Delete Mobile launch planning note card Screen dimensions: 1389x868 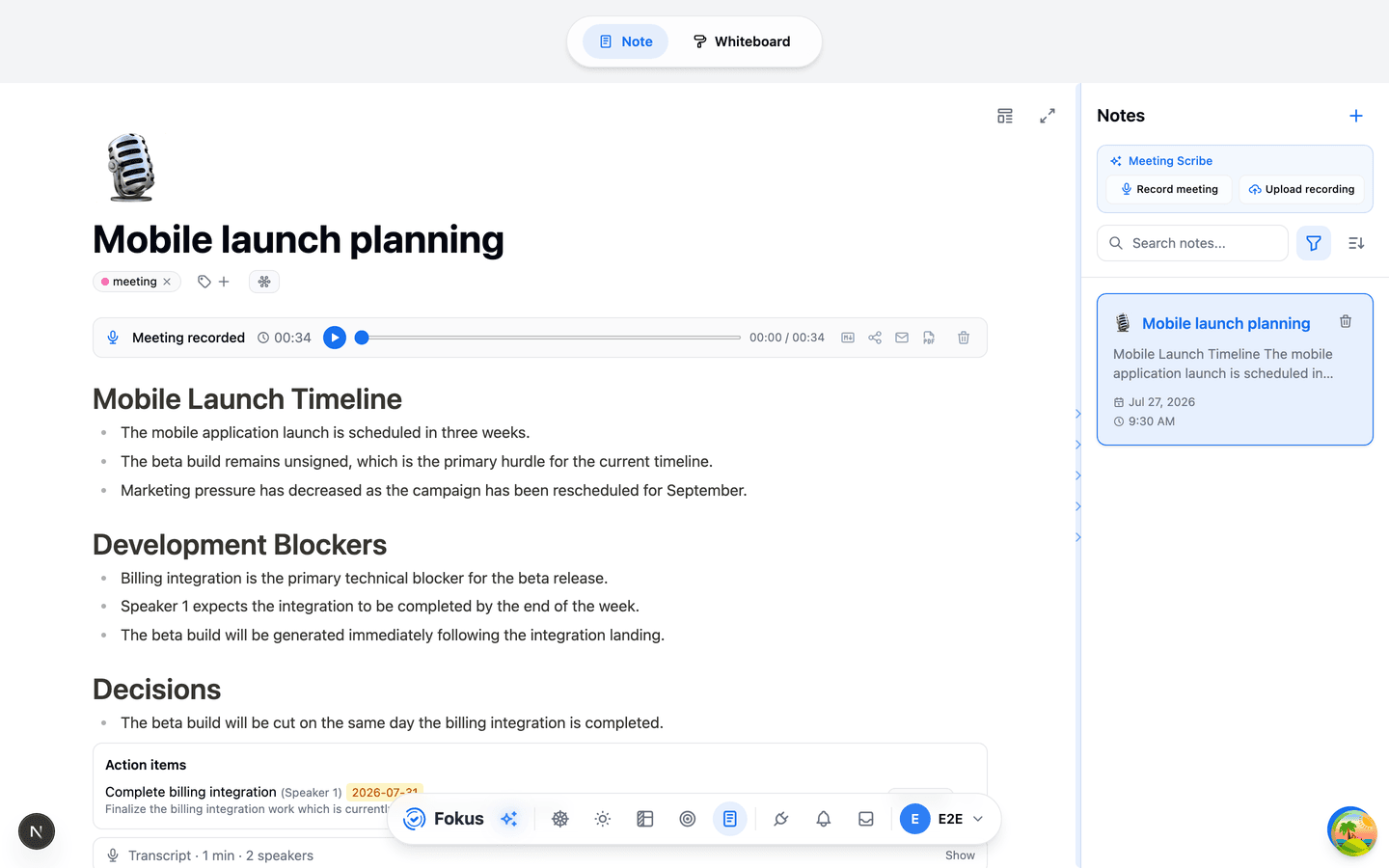[x=1346, y=321]
